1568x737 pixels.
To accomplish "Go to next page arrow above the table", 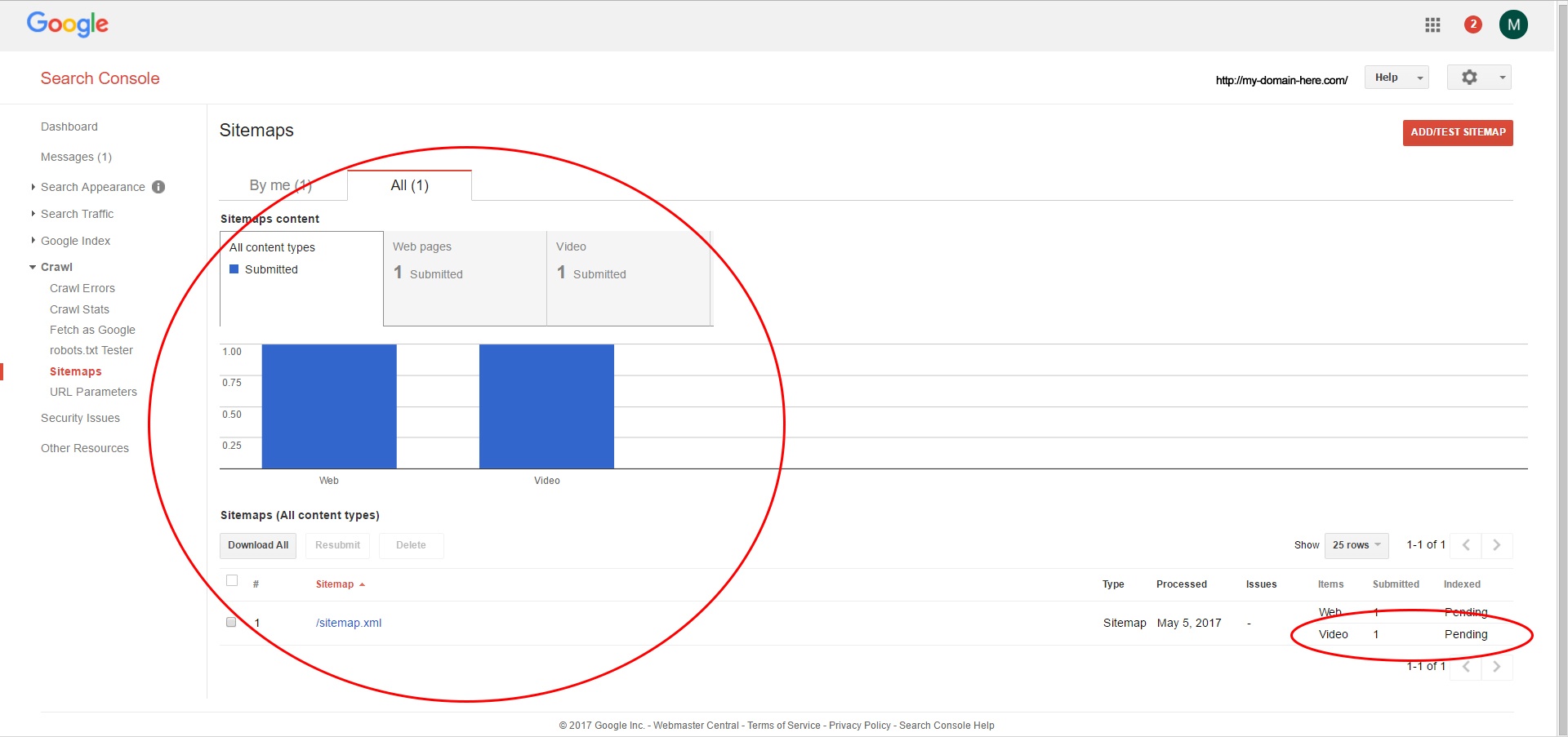I will pyautogui.click(x=1497, y=545).
